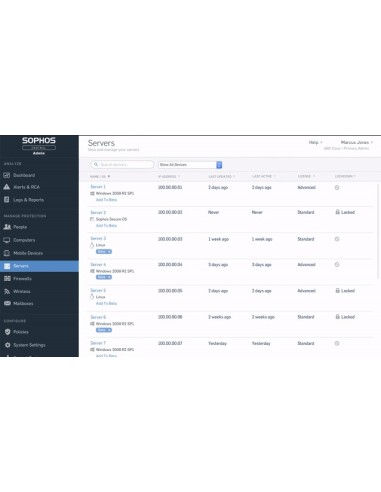Open the Server 4 link

click(98, 264)
